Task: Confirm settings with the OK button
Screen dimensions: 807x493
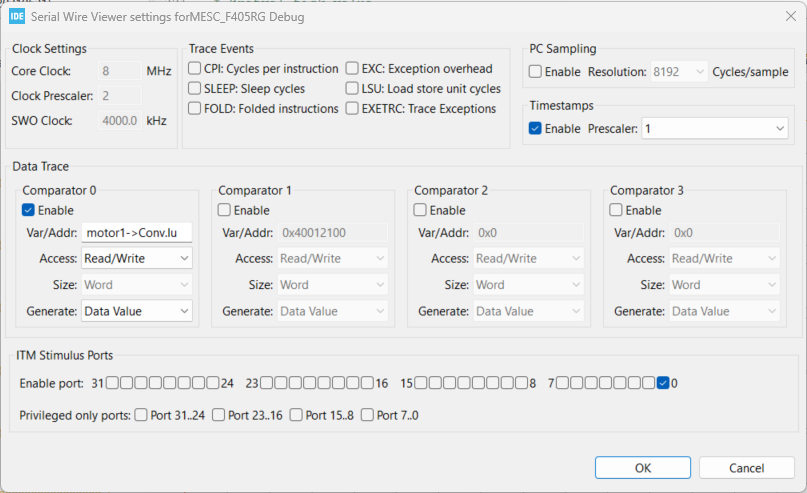Action: pyautogui.click(x=643, y=467)
